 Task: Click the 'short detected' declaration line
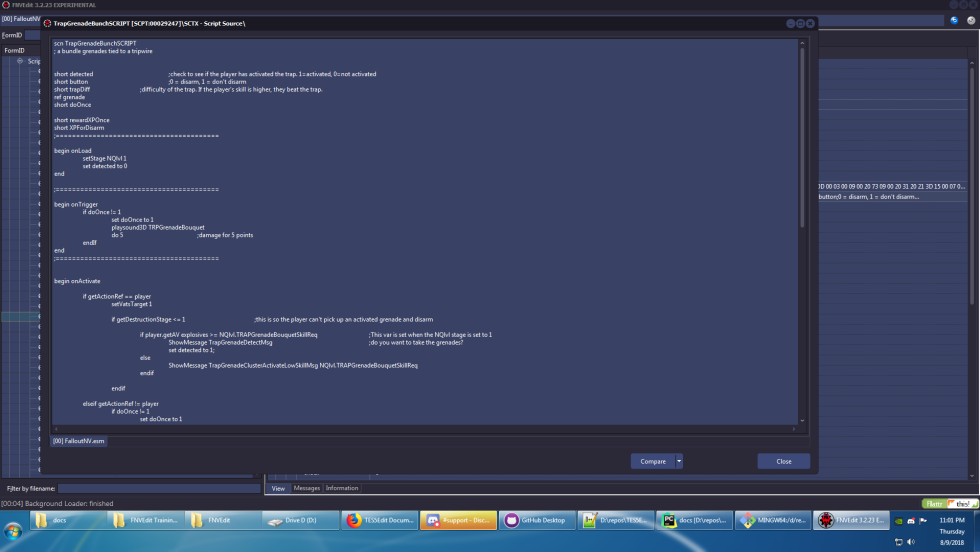[73, 74]
